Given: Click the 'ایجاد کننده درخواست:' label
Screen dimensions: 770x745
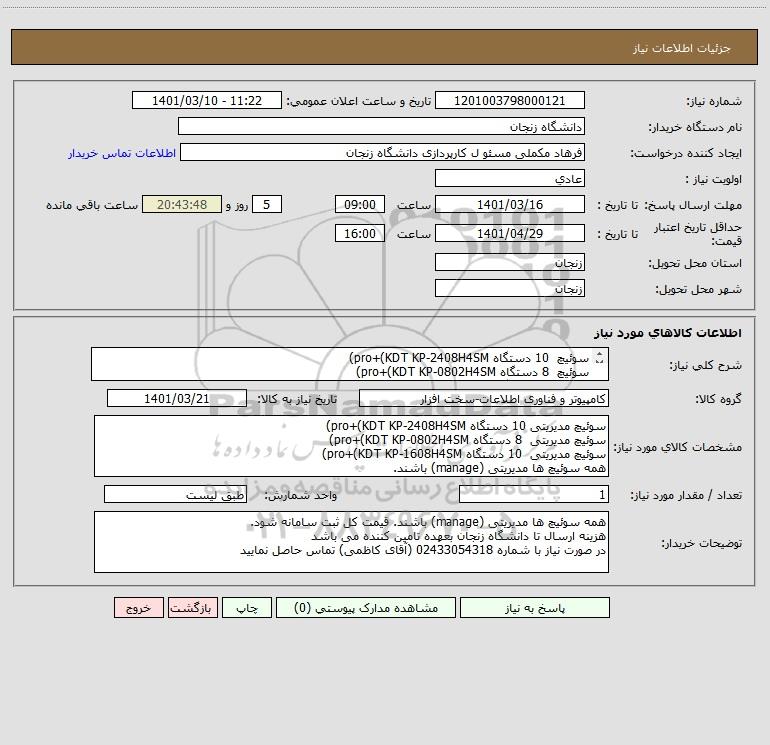Looking at the screenshot, I should (x=686, y=153).
